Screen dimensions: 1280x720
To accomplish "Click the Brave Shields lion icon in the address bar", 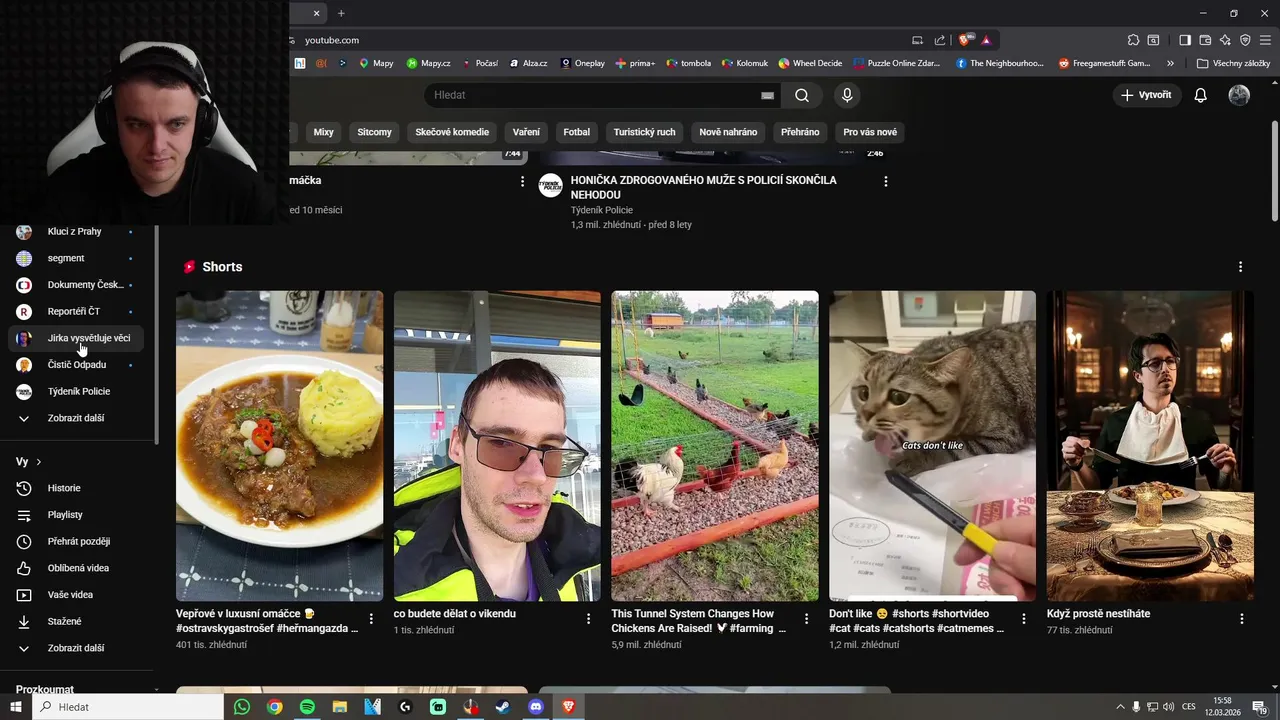I will 964,40.
